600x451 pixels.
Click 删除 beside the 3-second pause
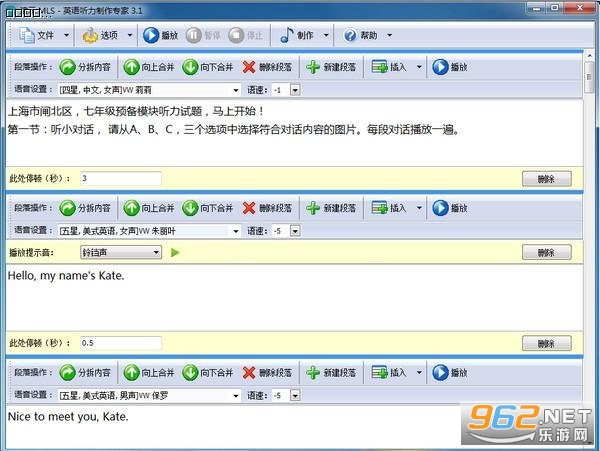pyautogui.click(x=546, y=179)
